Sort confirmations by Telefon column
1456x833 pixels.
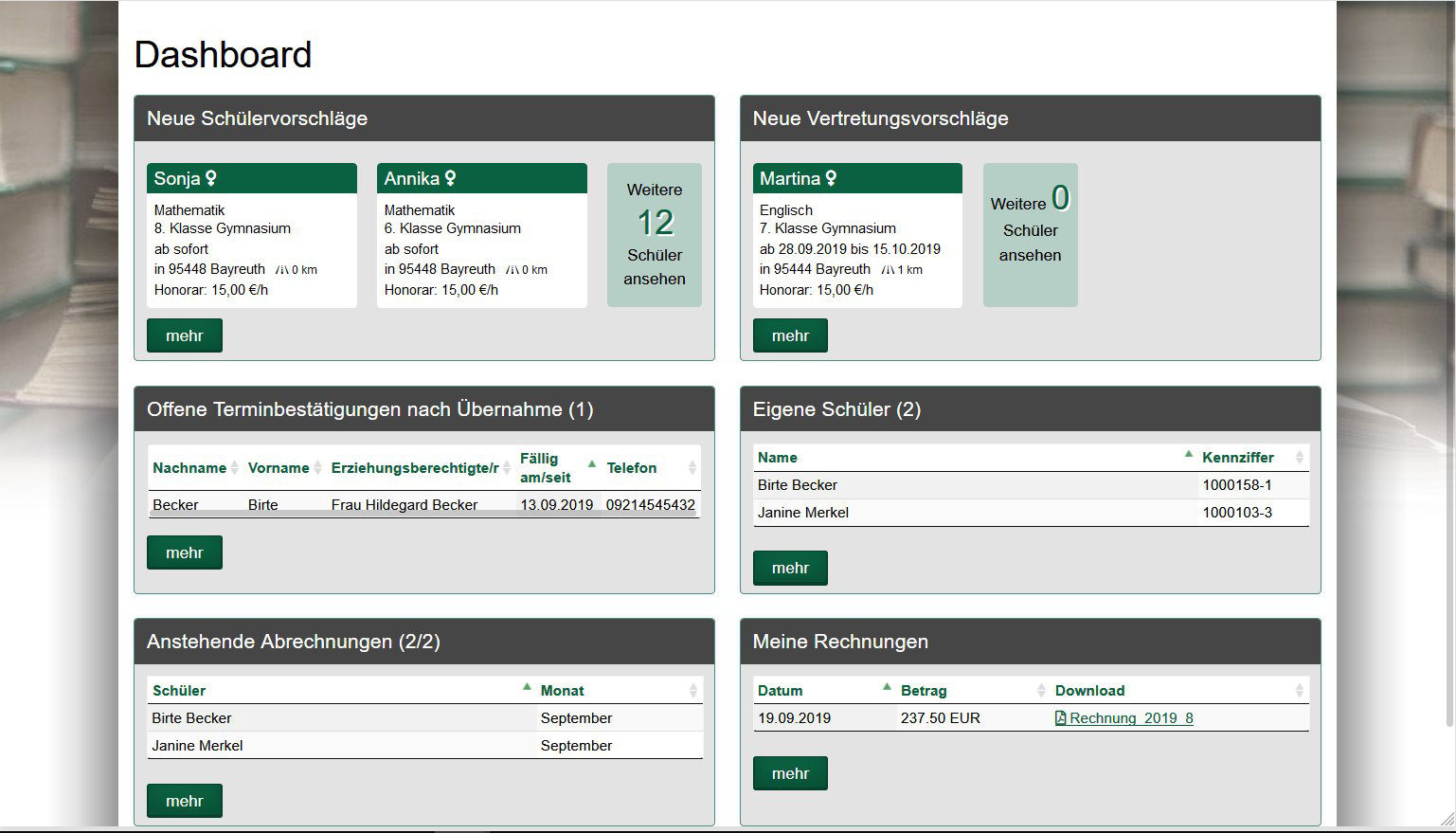point(692,468)
